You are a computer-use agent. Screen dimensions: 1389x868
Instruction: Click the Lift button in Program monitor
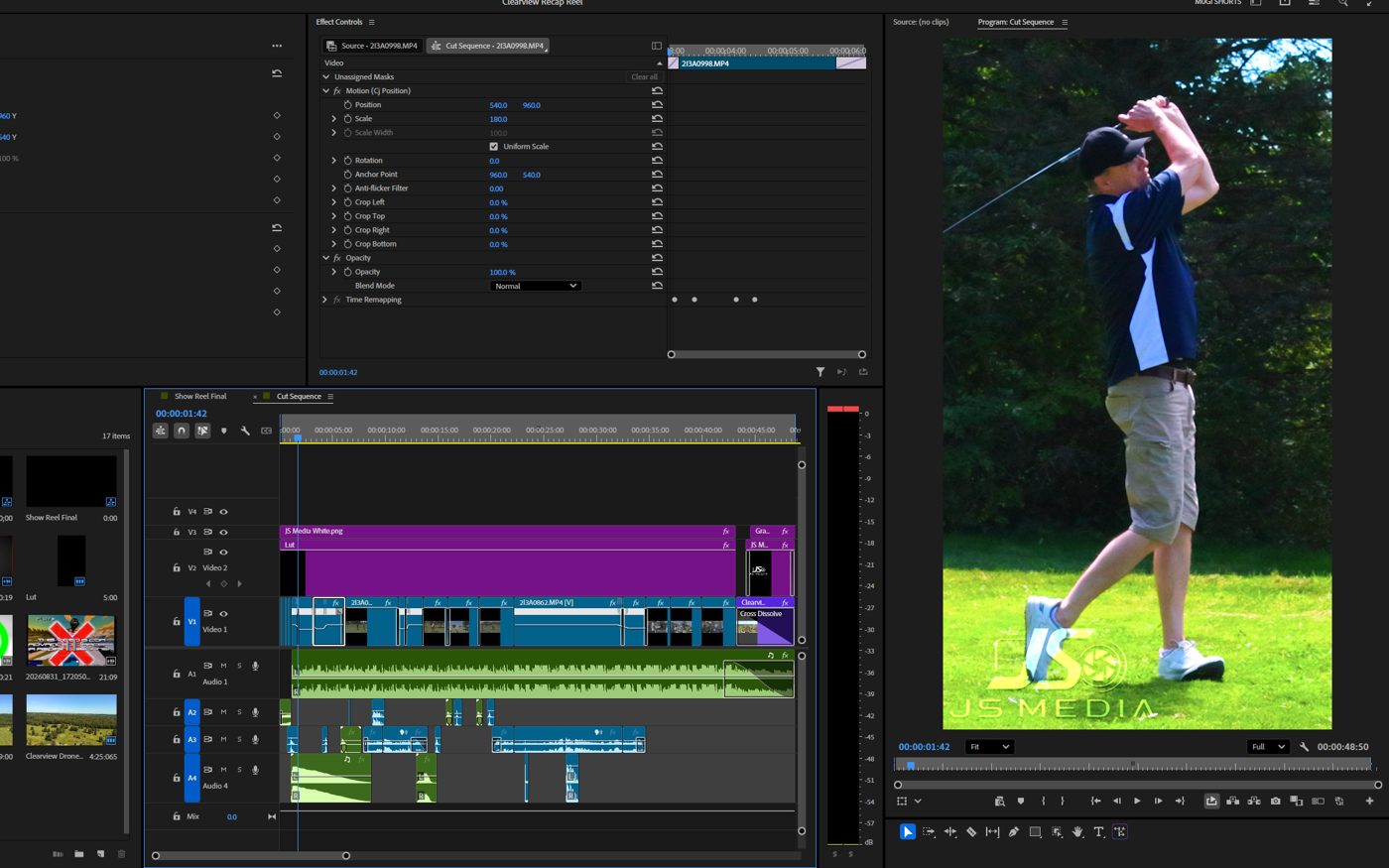click(x=1232, y=801)
